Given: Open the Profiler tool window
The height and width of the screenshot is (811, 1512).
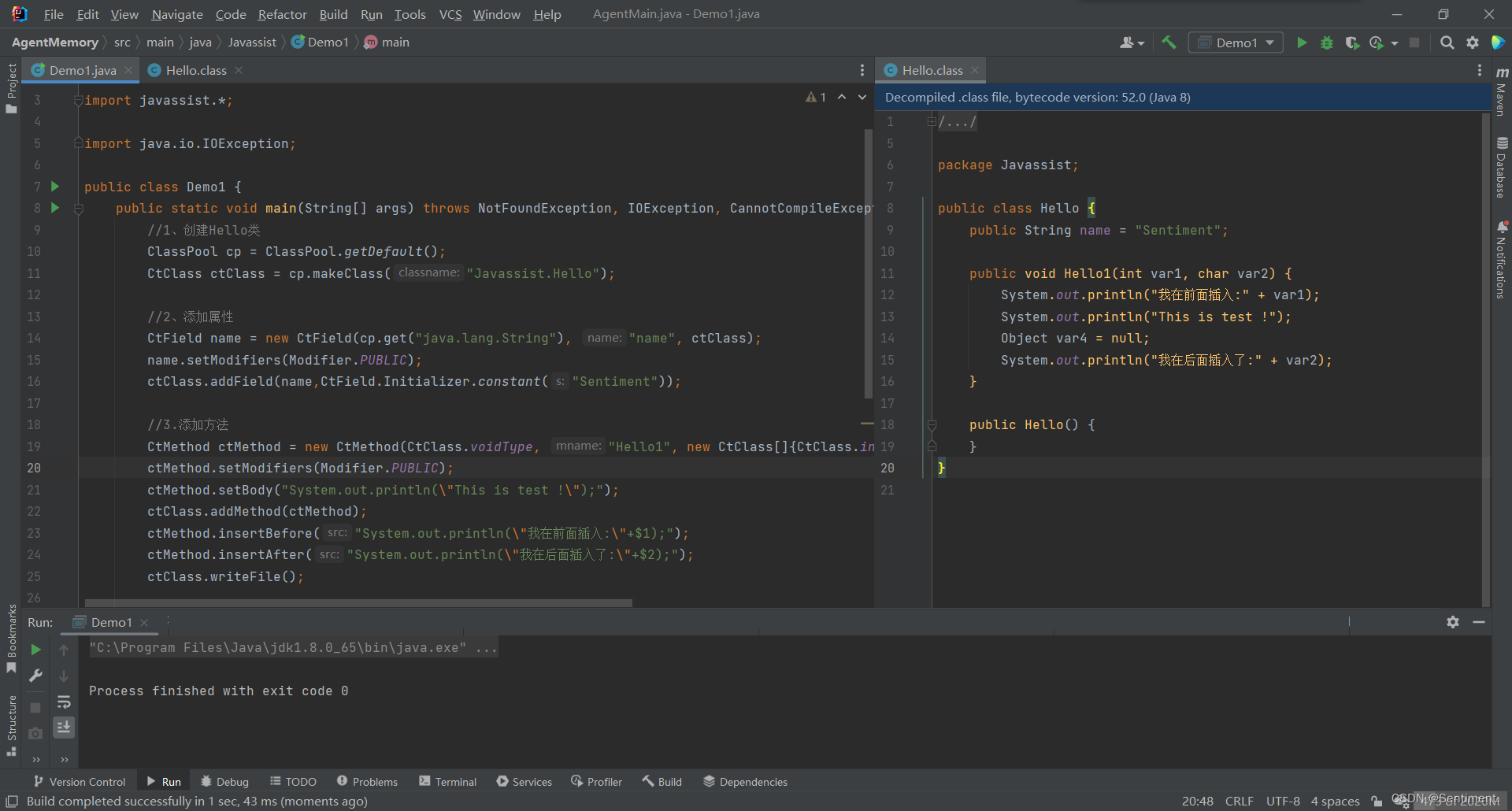Looking at the screenshot, I should [x=596, y=781].
